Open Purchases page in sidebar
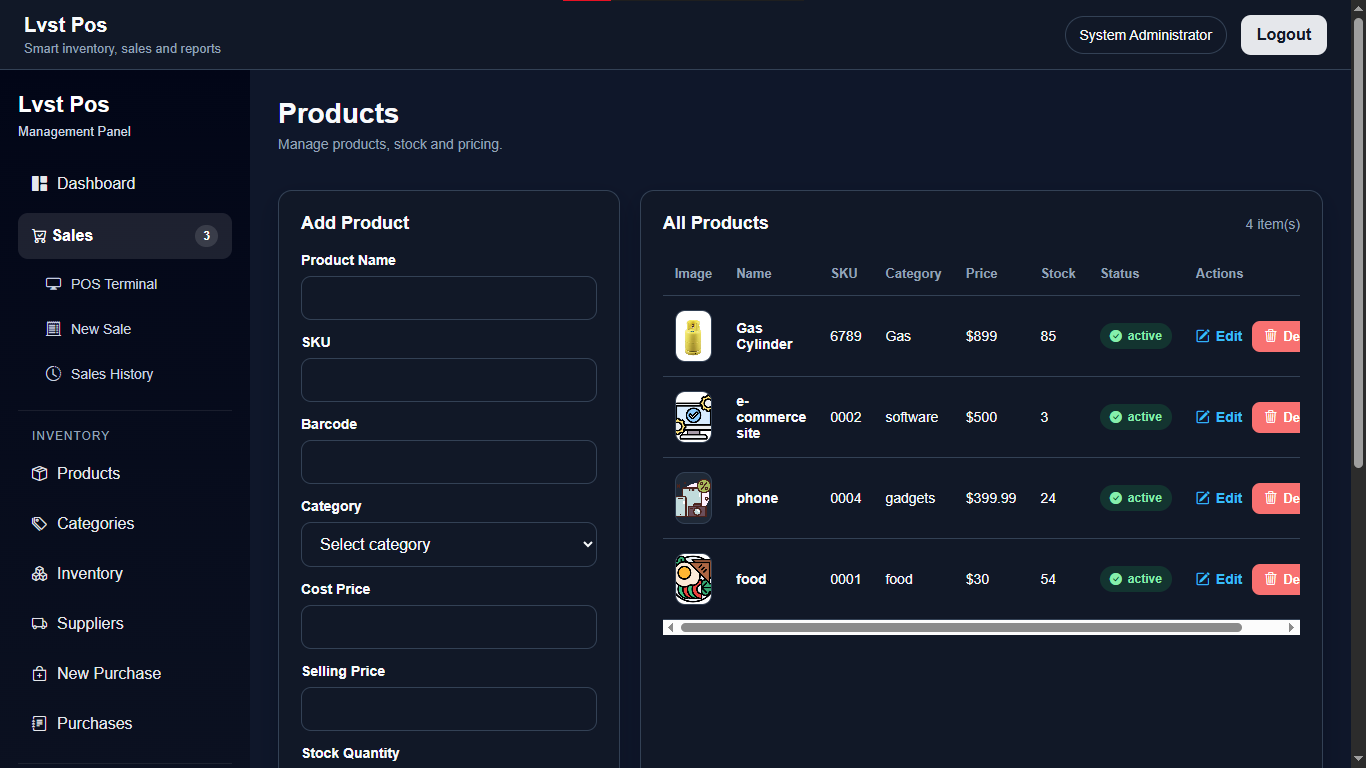This screenshot has width=1366, height=768. click(x=125, y=724)
